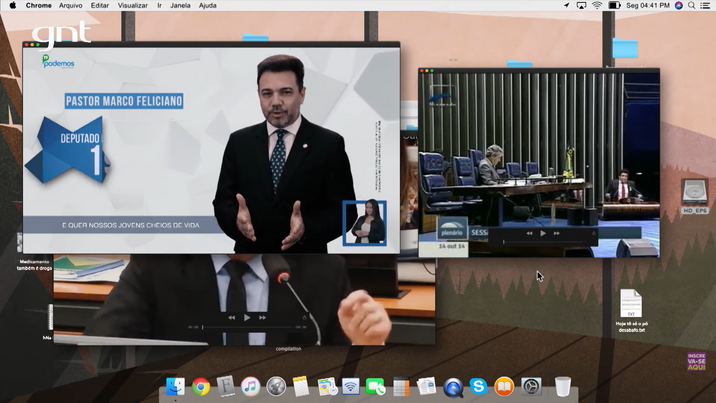Click share icon in plenário video controls
The width and height of the screenshot is (716, 403).
coord(594,233)
